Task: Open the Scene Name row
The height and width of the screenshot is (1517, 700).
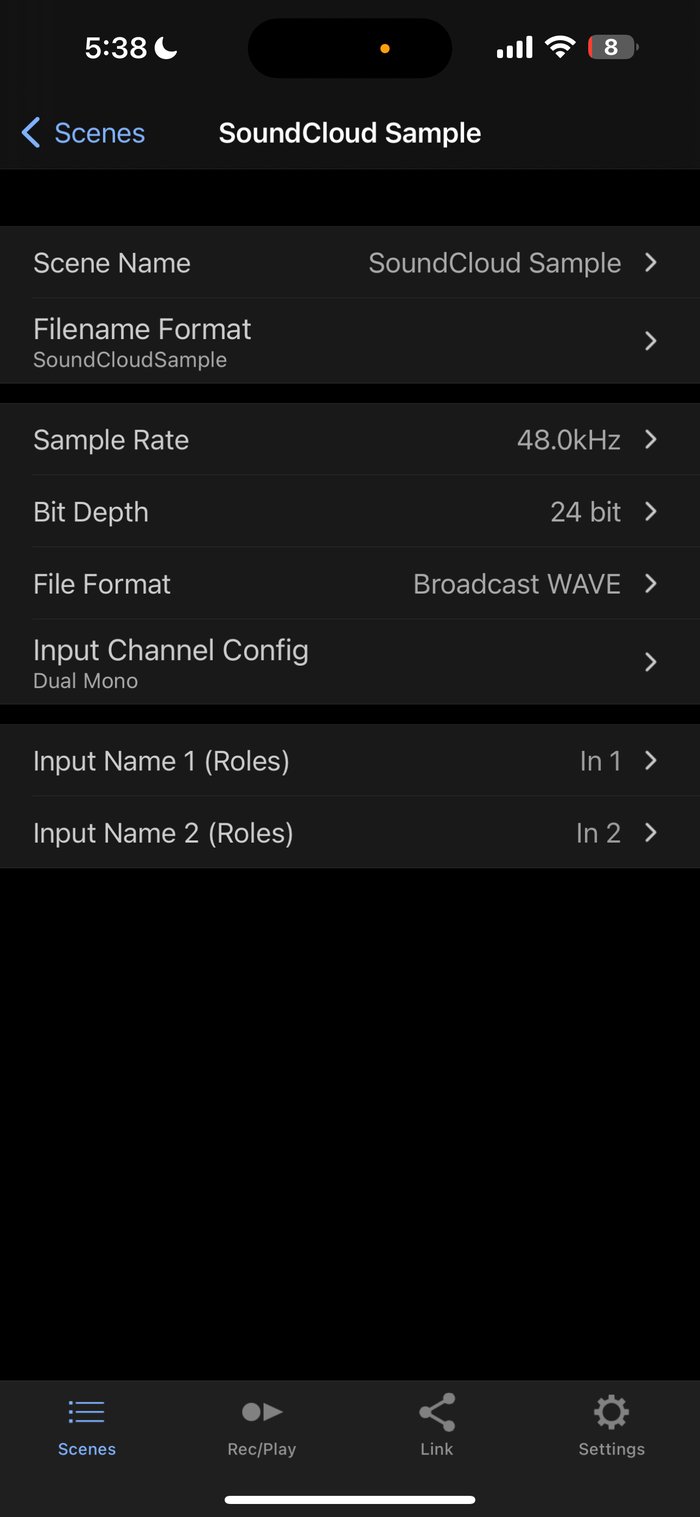Action: 350,263
